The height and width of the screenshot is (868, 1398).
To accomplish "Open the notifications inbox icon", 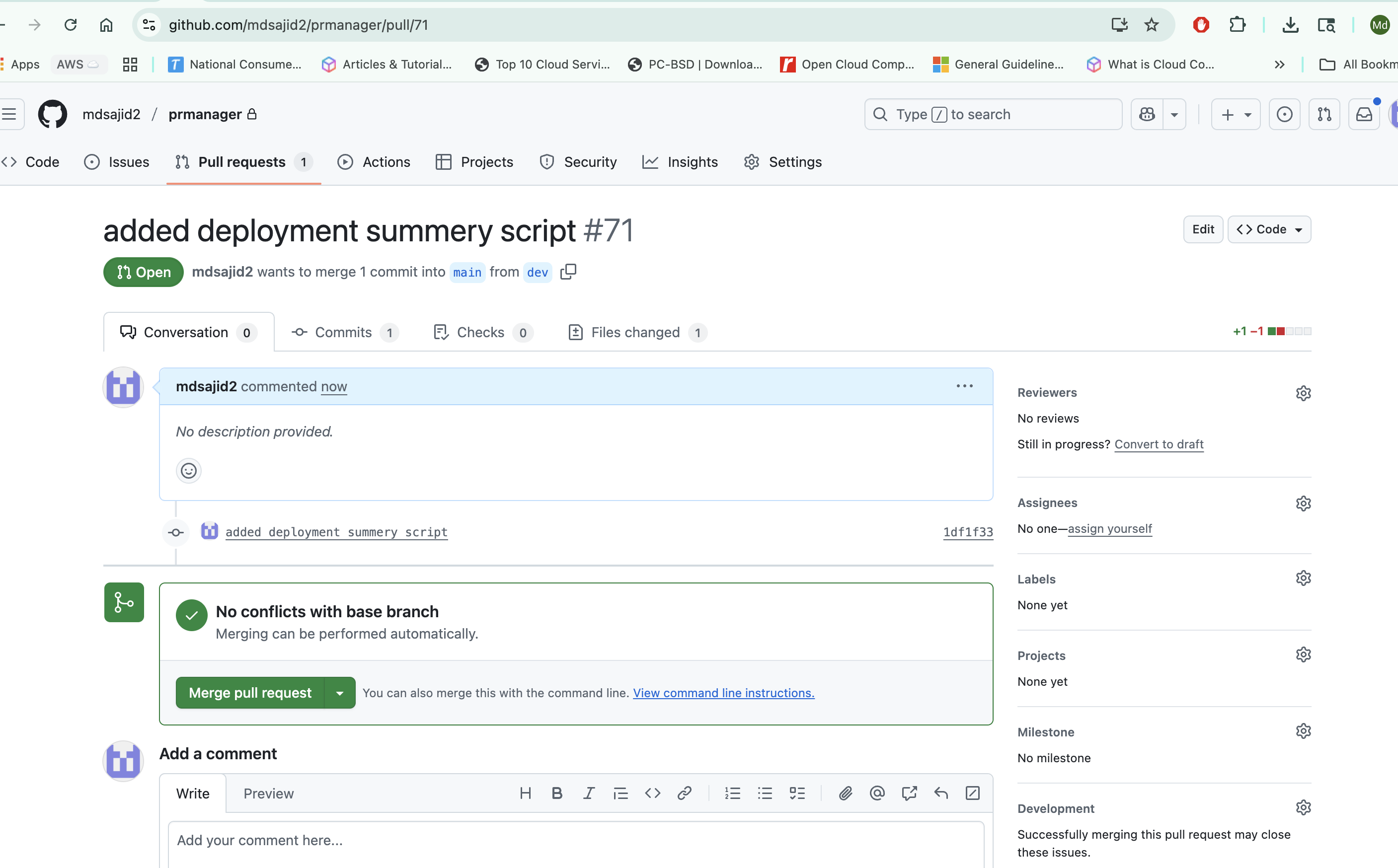I will [x=1364, y=114].
